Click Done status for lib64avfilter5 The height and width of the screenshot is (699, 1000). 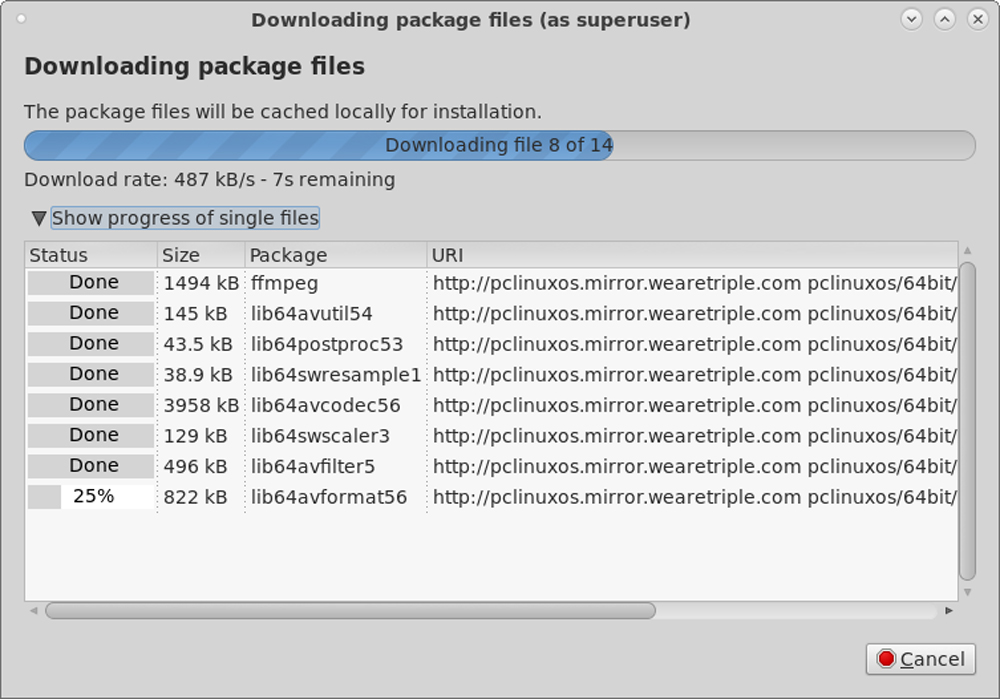click(91, 466)
